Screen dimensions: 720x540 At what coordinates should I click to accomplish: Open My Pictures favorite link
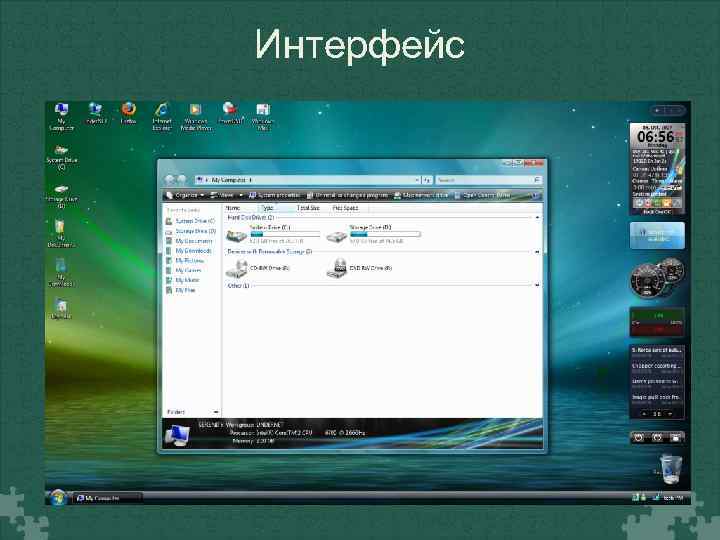tap(185, 261)
